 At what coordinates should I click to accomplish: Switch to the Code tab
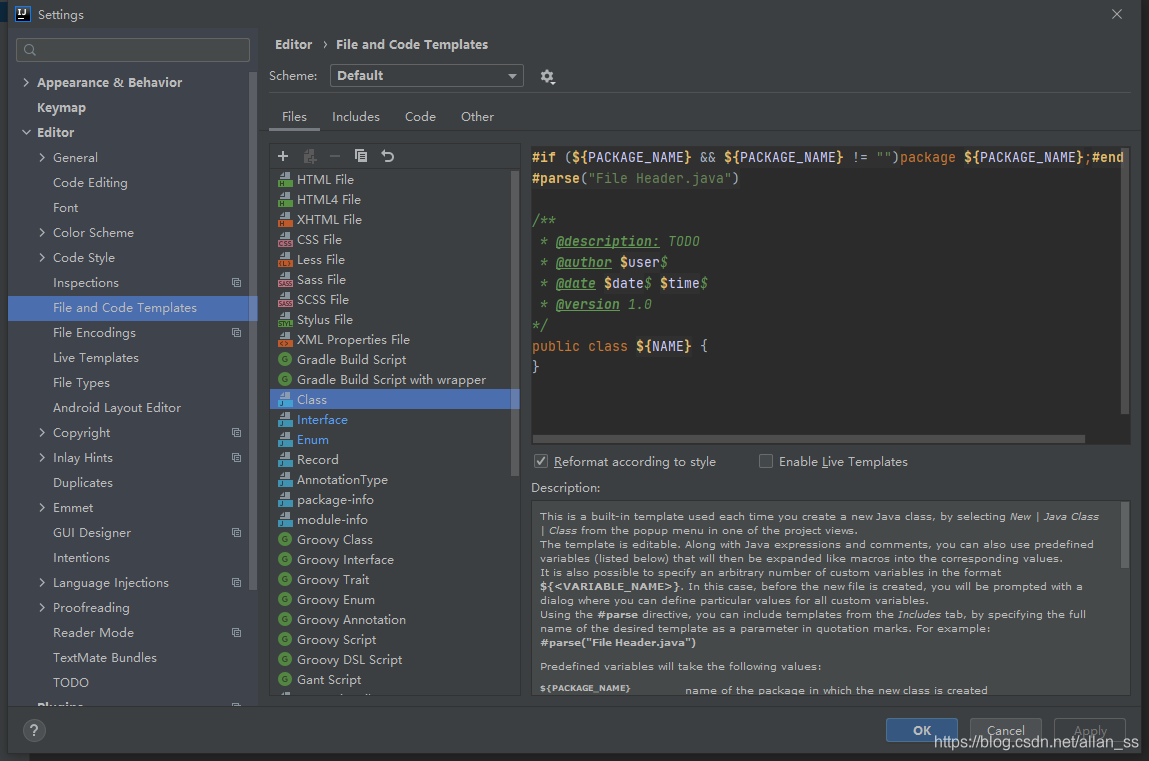420,116
